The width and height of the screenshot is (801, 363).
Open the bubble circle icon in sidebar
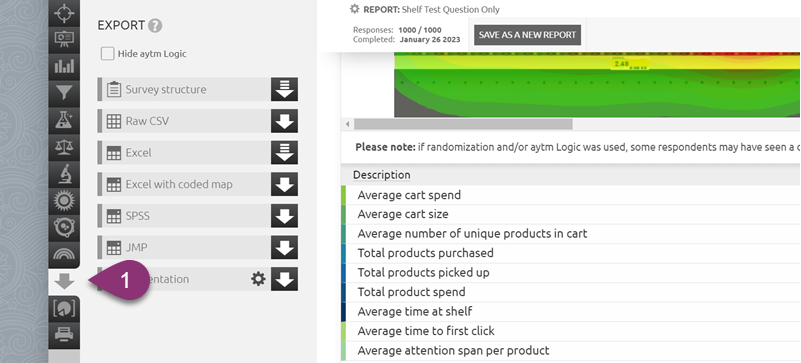point(64,229)
